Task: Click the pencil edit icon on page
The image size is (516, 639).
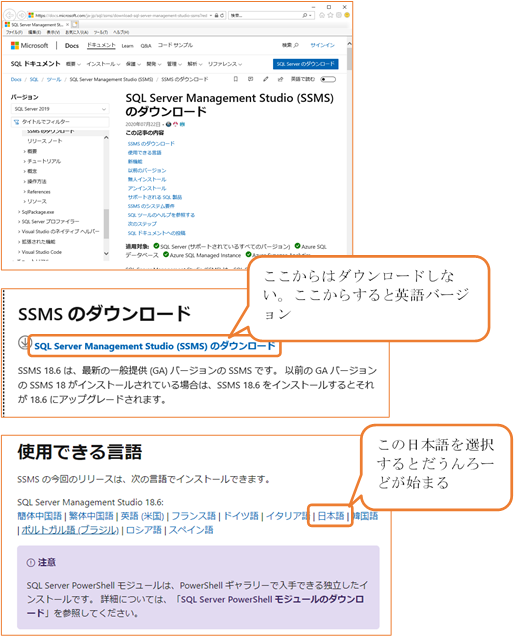Action: tap(265, 79)
